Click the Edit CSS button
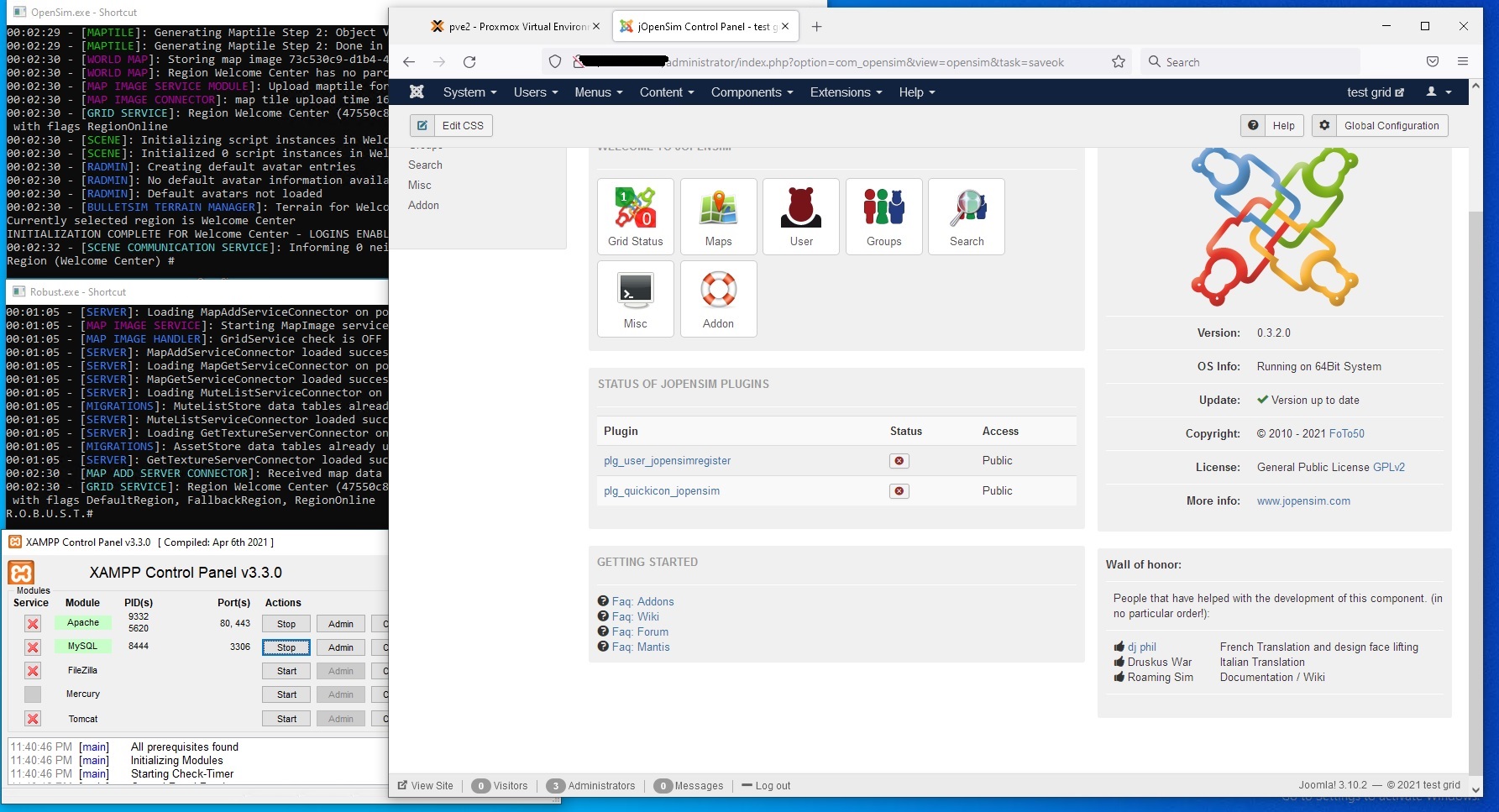The width and height of the screenshot is (1499, 812). tap(451, 126)
